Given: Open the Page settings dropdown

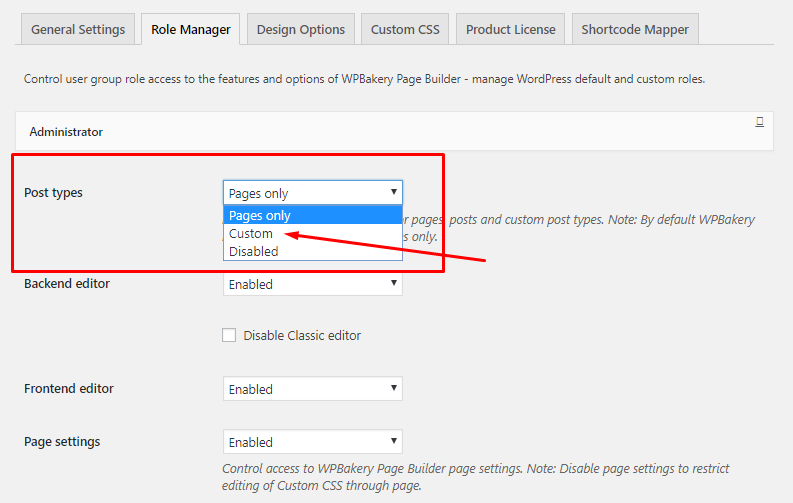Looking at the screenshot, I should [312, 442].
